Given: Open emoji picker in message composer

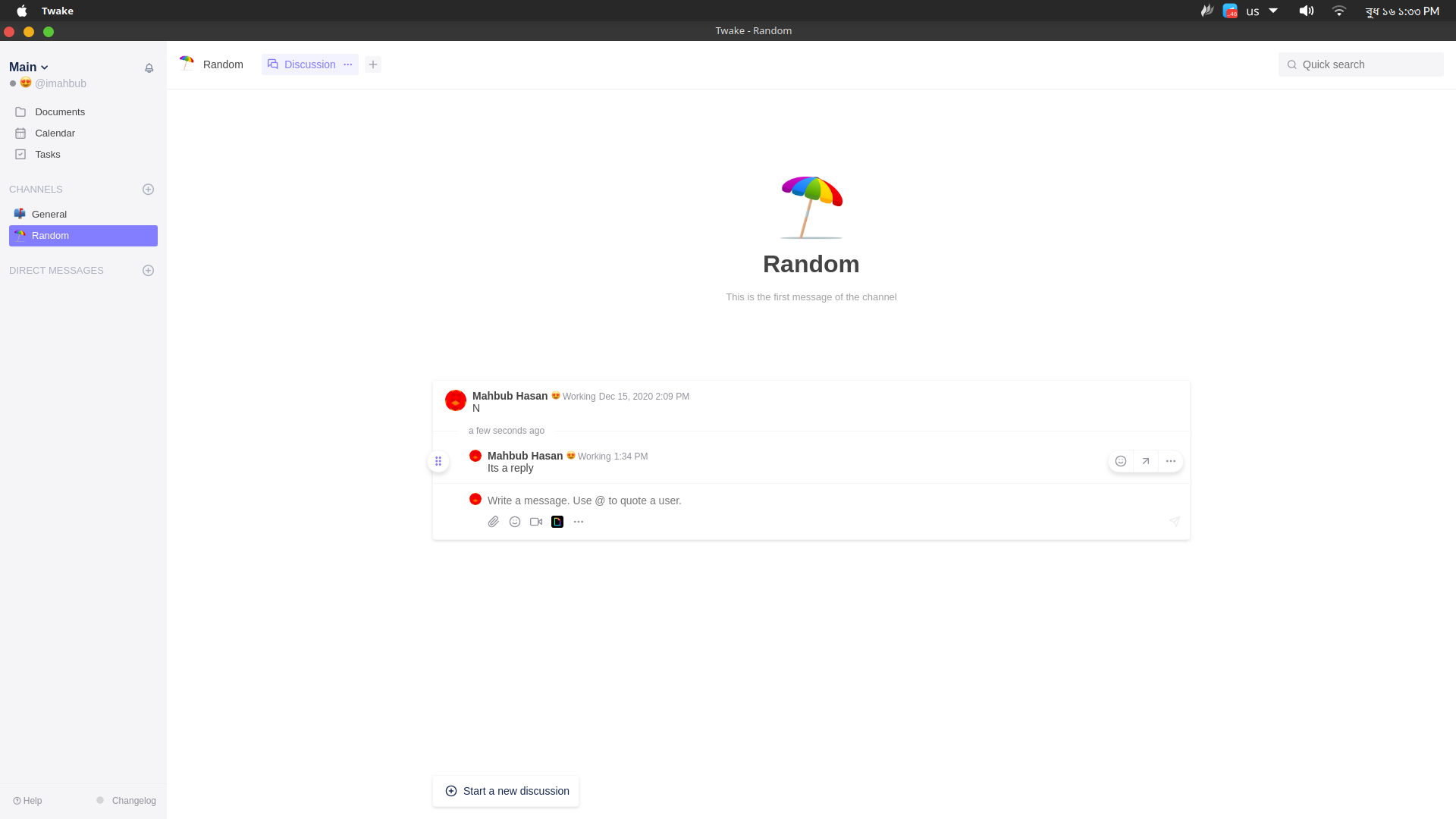Looking at the screenshot, I should tap(515, 522).
